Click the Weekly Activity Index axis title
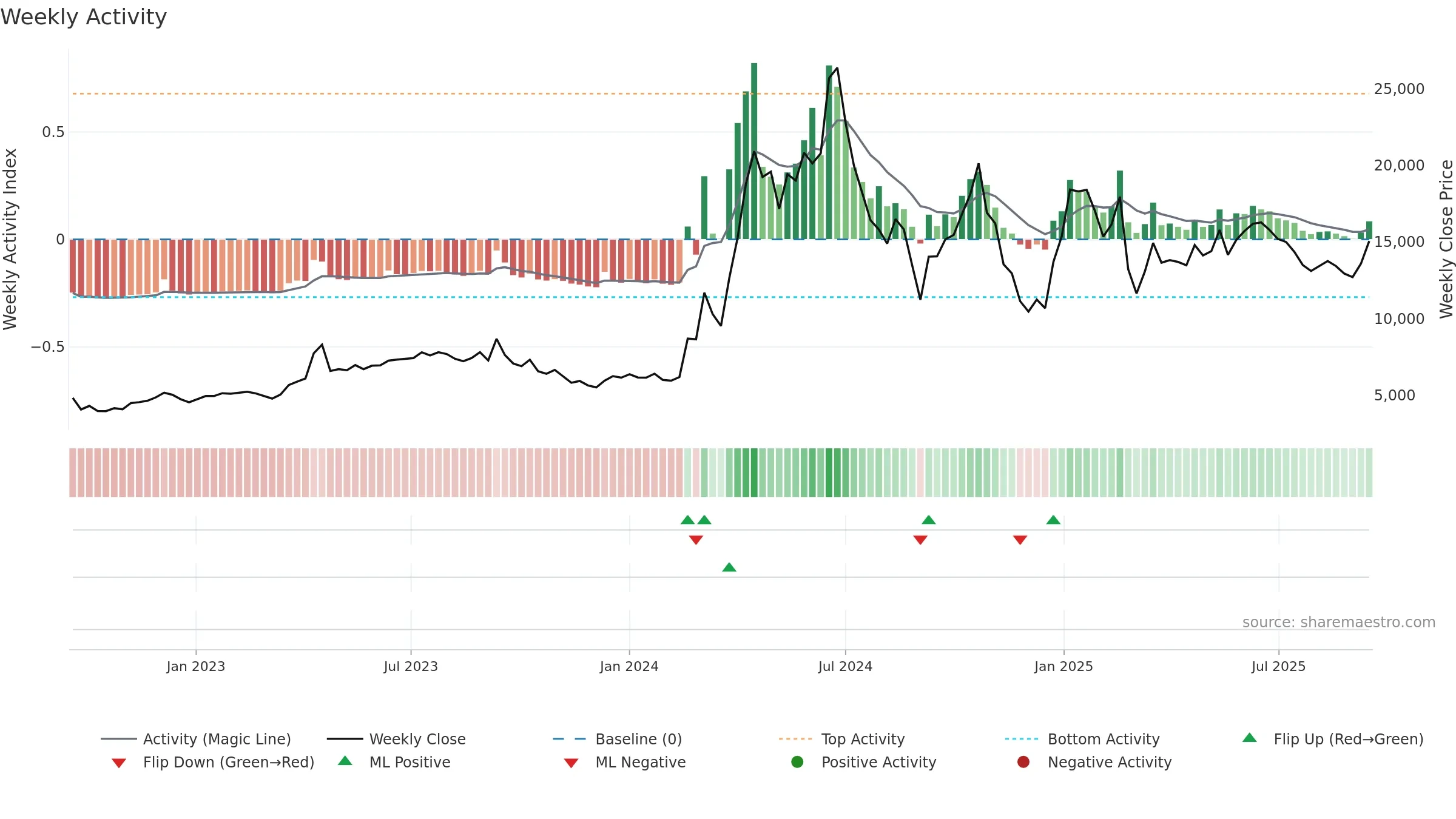Viewport: 1456px width, 819px height. (x=10, y=239)
